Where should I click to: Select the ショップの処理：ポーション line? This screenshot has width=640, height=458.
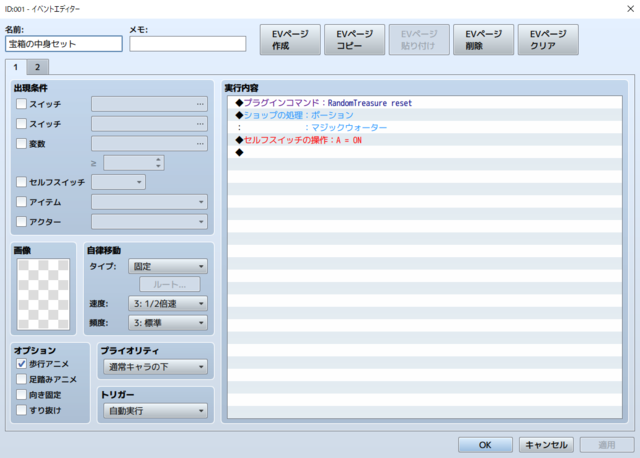[x=425, y=115]
